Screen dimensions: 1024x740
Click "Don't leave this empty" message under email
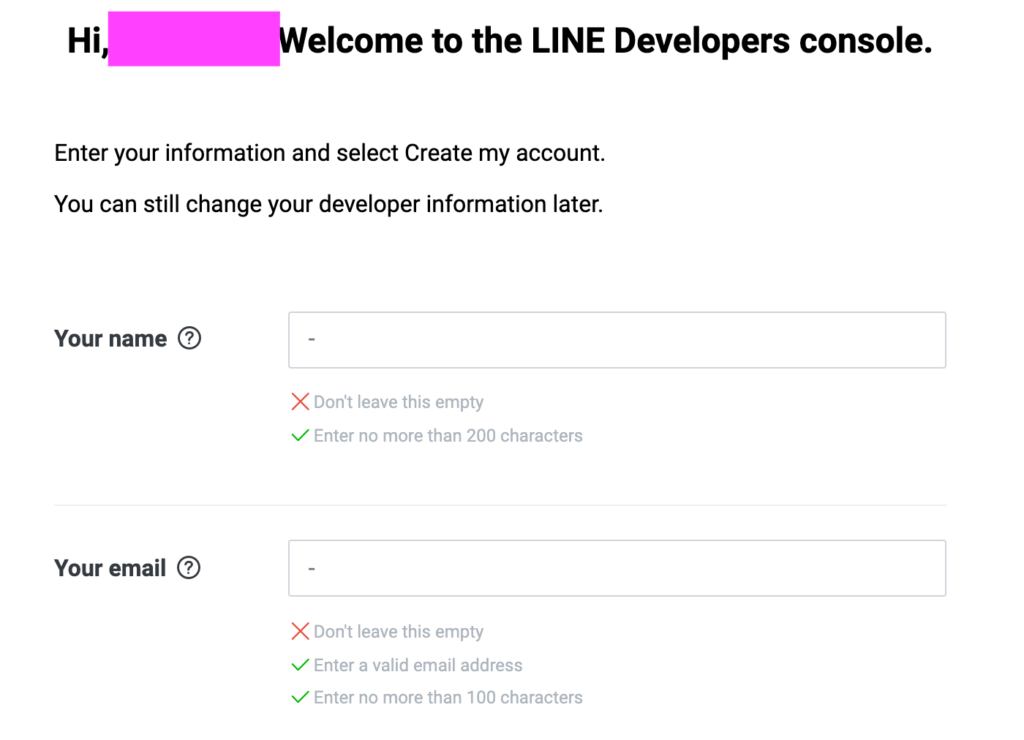point(398,632)
